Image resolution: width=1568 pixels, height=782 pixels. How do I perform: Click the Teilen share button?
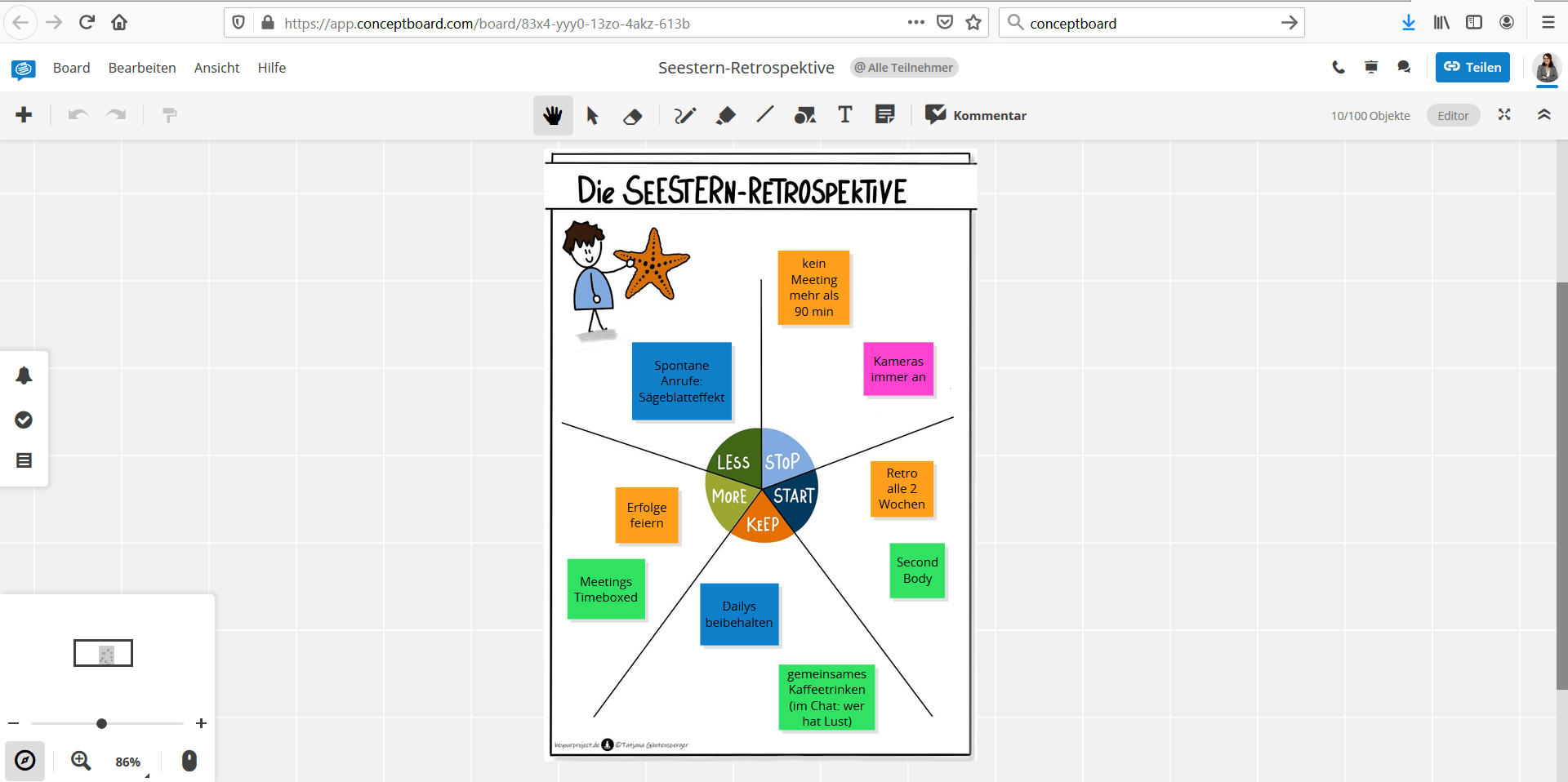(x=1472, y=67)
